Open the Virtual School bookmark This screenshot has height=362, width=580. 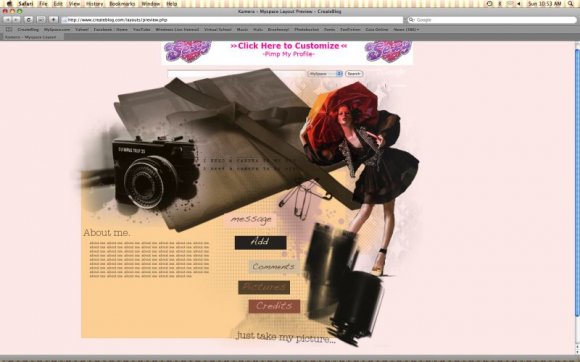pos(218,29)
